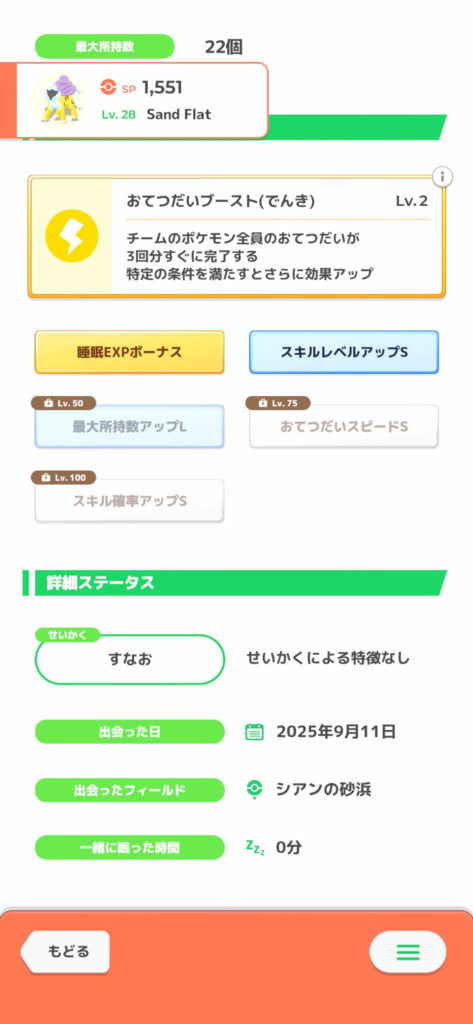Tap the locked 最大所持数アップL sub-skill
473x1024 pixels.
(x=129, y=426)
